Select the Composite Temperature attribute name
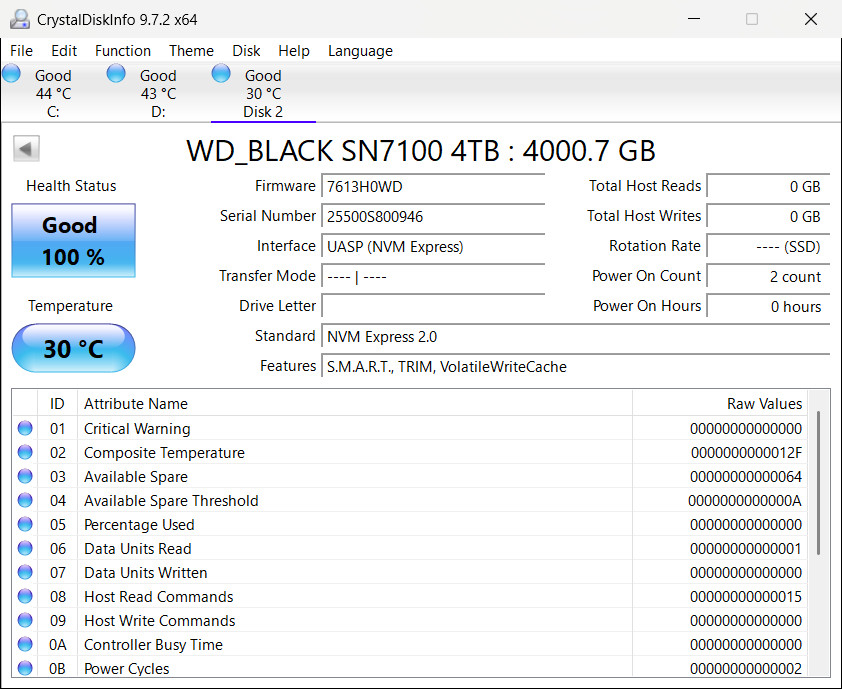This screenshot has height=689, width=842. click(164, 453)
